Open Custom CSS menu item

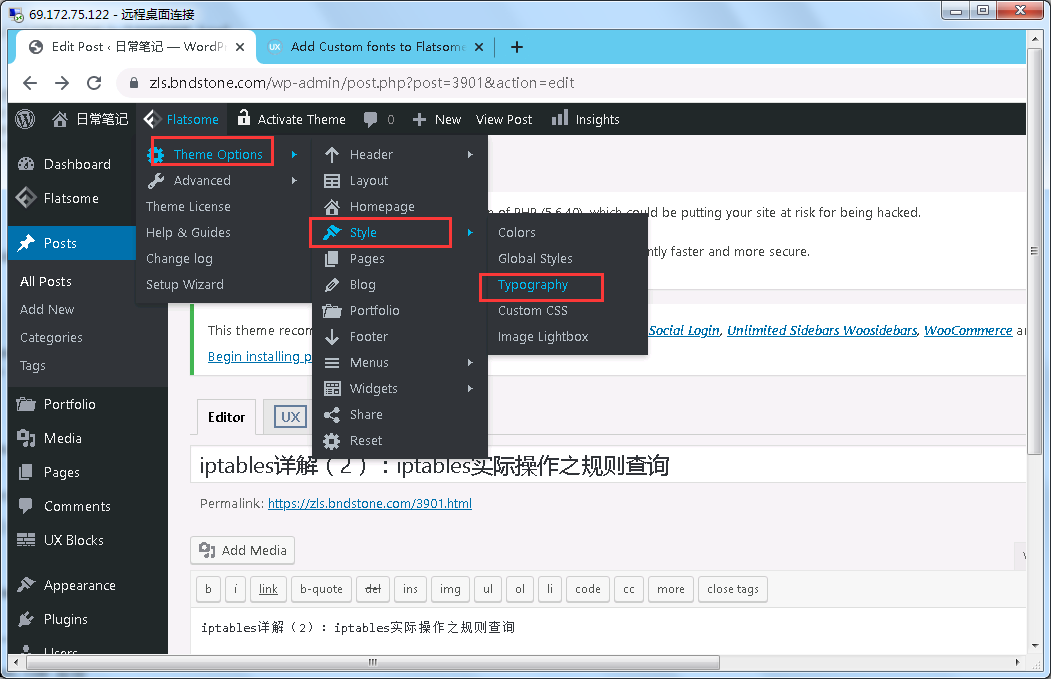coord(533,311)
